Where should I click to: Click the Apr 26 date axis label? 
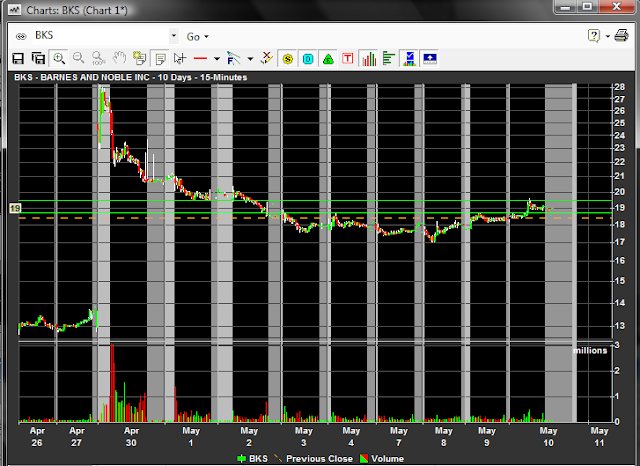click(37, 437)
